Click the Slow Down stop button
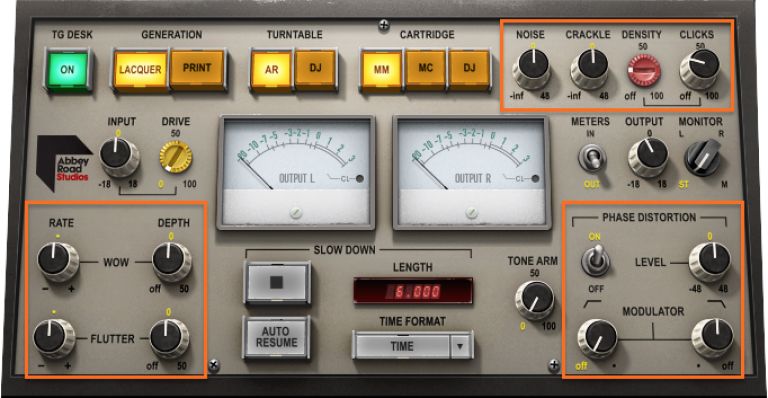Screen dimensions: 768x398 tap(277, 283)
